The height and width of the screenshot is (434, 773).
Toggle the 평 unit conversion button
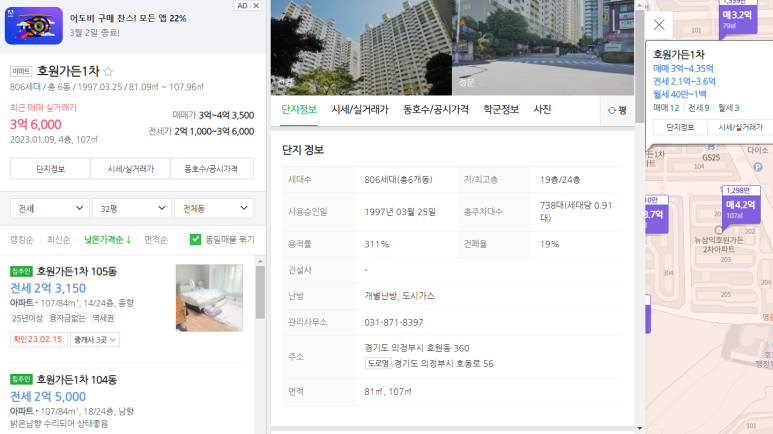click(x=617, y=110)
